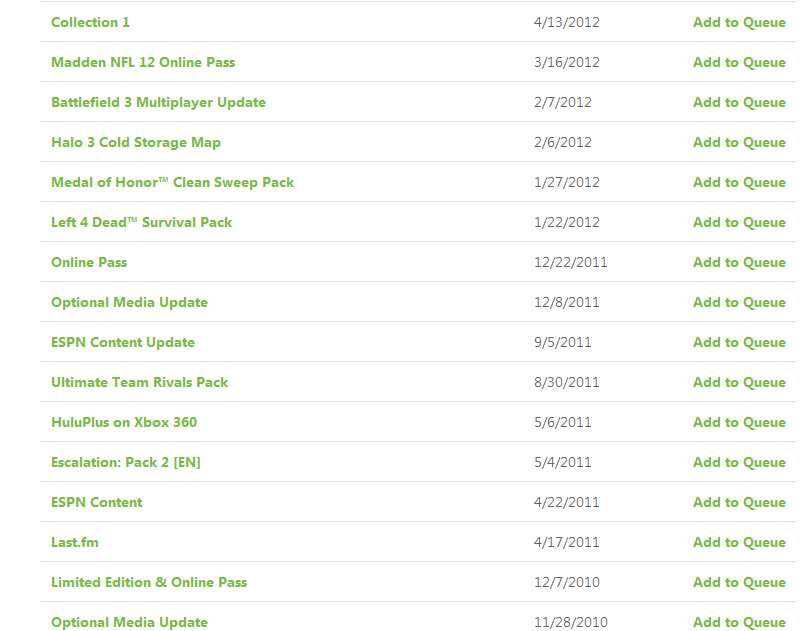The width and height of the screenshot is (804, 631).
Task: Open HuluPlus on Xbox 360
Action: [x=124, y=422]
